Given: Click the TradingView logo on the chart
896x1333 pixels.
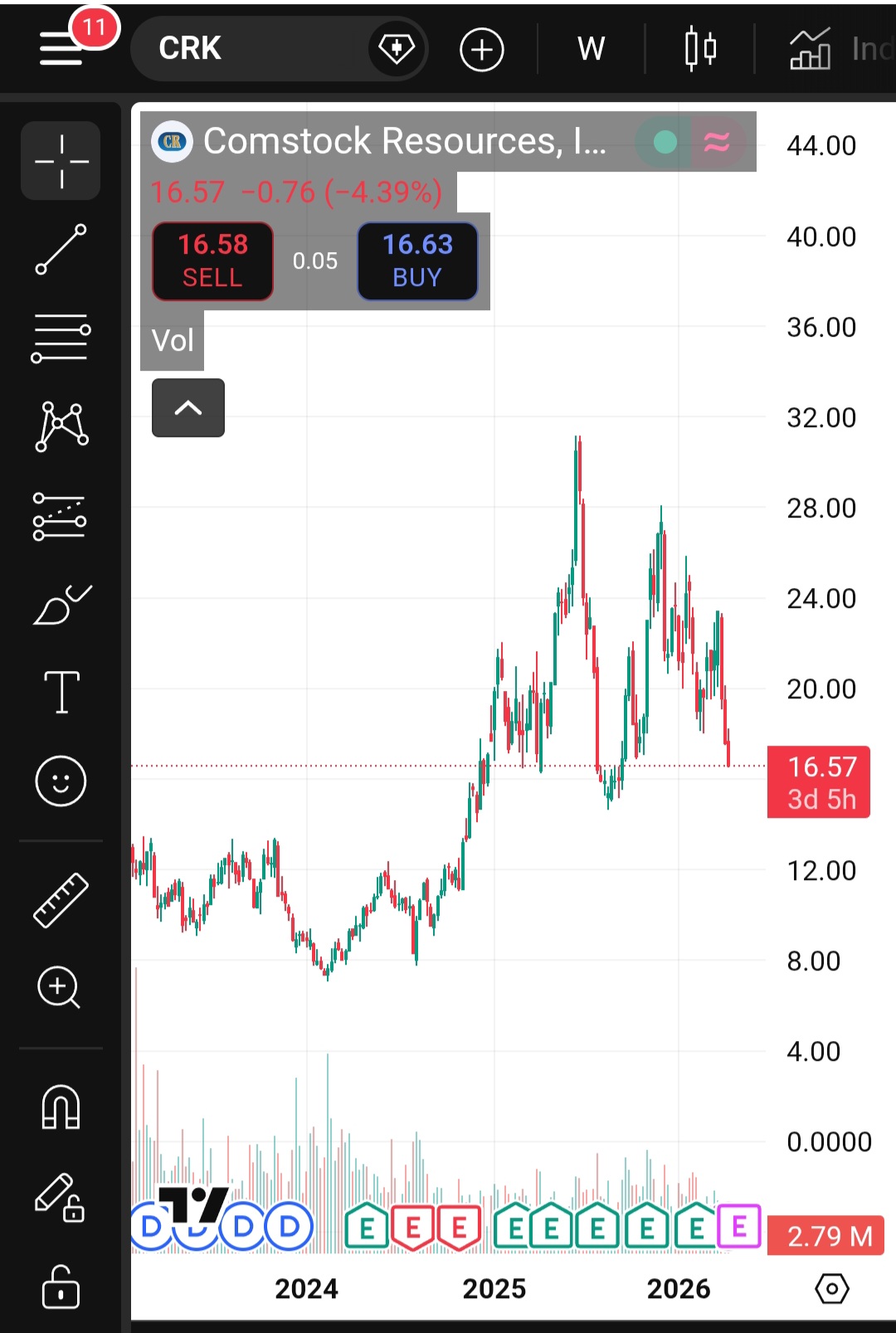Looking at the screenshot, I should 193,1204.
